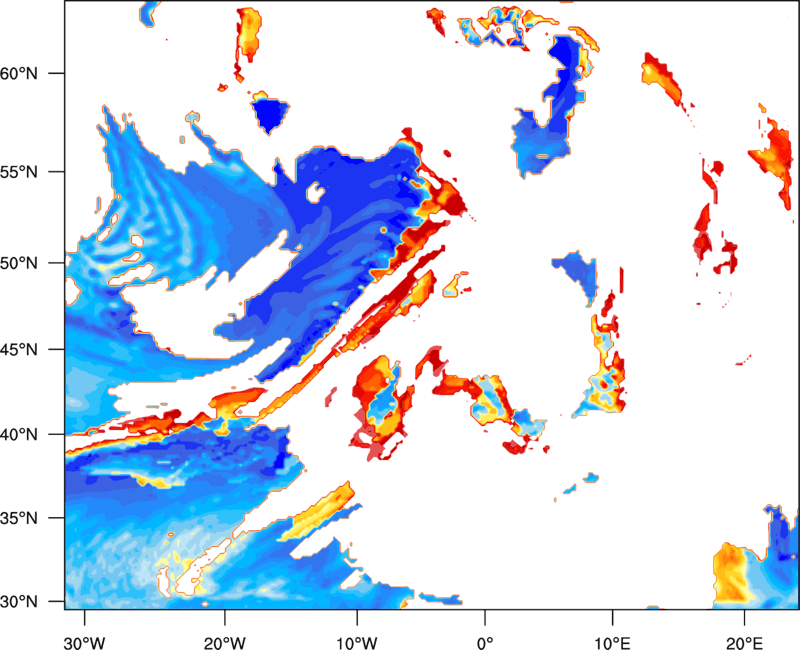Select the 45°N latitude tick label
This screenshot has width=800, height=650.
click(19, 349)
